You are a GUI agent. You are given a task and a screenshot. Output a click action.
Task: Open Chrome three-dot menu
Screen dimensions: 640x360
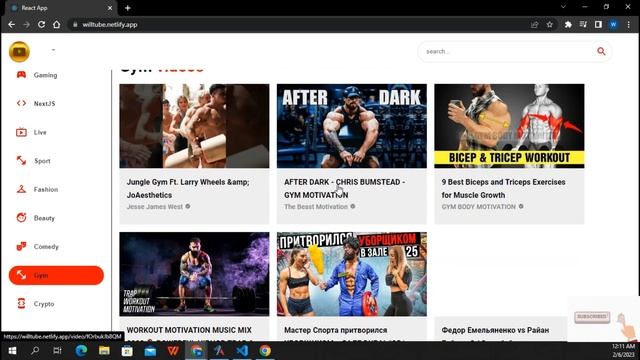click(628, 24)
